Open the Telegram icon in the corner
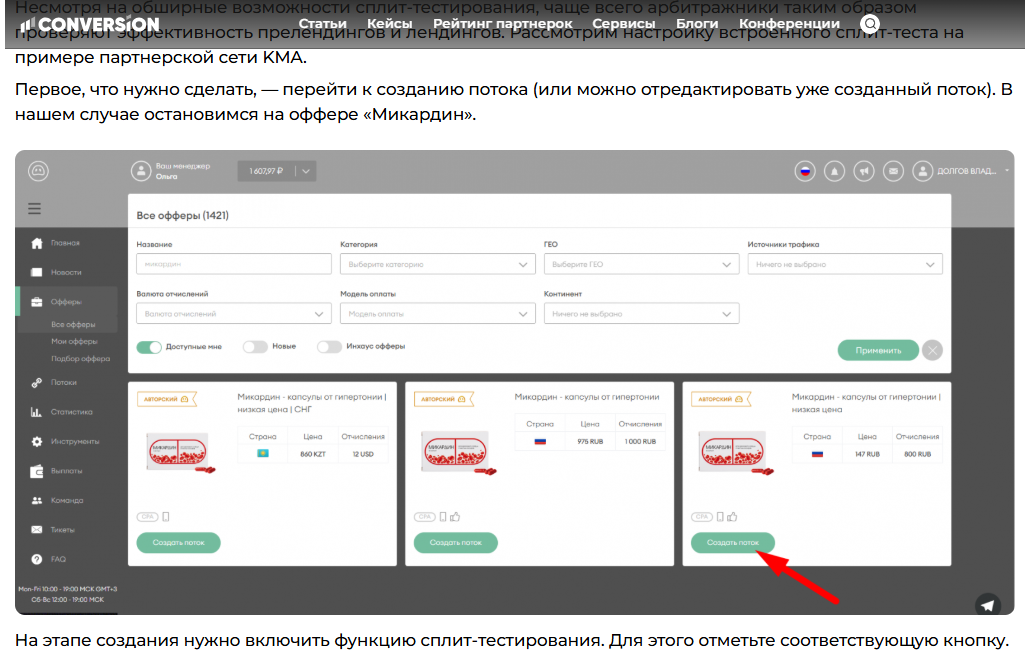This screenshot has height=659, width=1033. (988, 605)
